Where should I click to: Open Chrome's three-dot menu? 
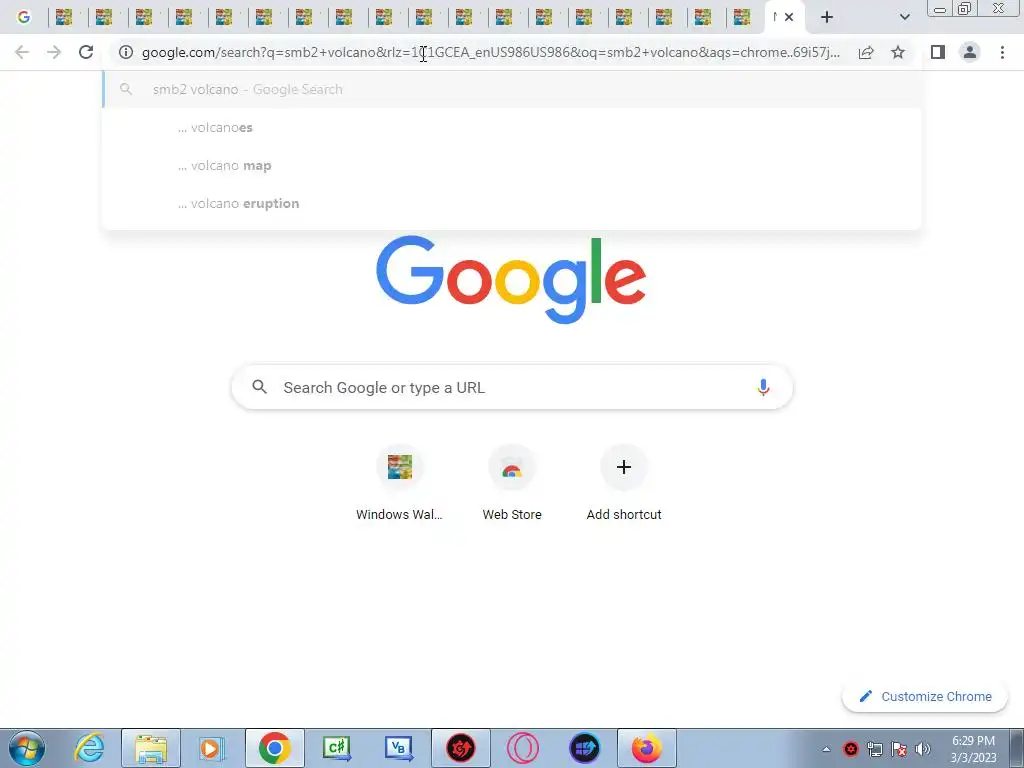click(x=1002, y=52)
